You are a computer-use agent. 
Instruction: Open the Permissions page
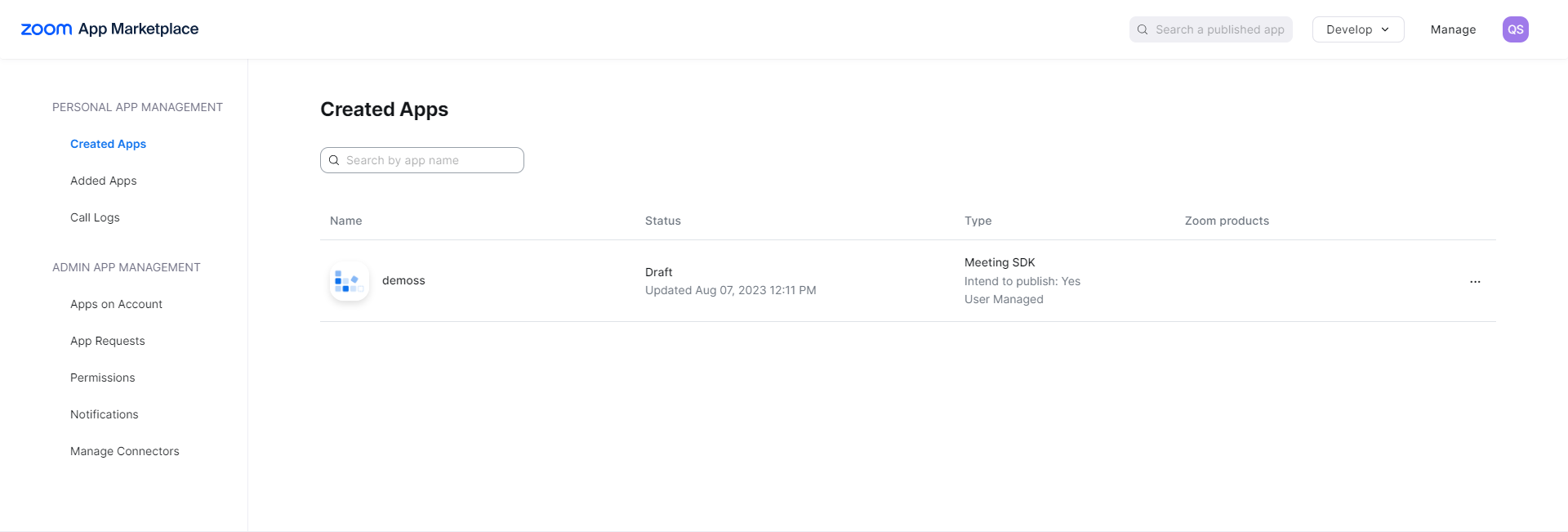[x=102, y=378]
